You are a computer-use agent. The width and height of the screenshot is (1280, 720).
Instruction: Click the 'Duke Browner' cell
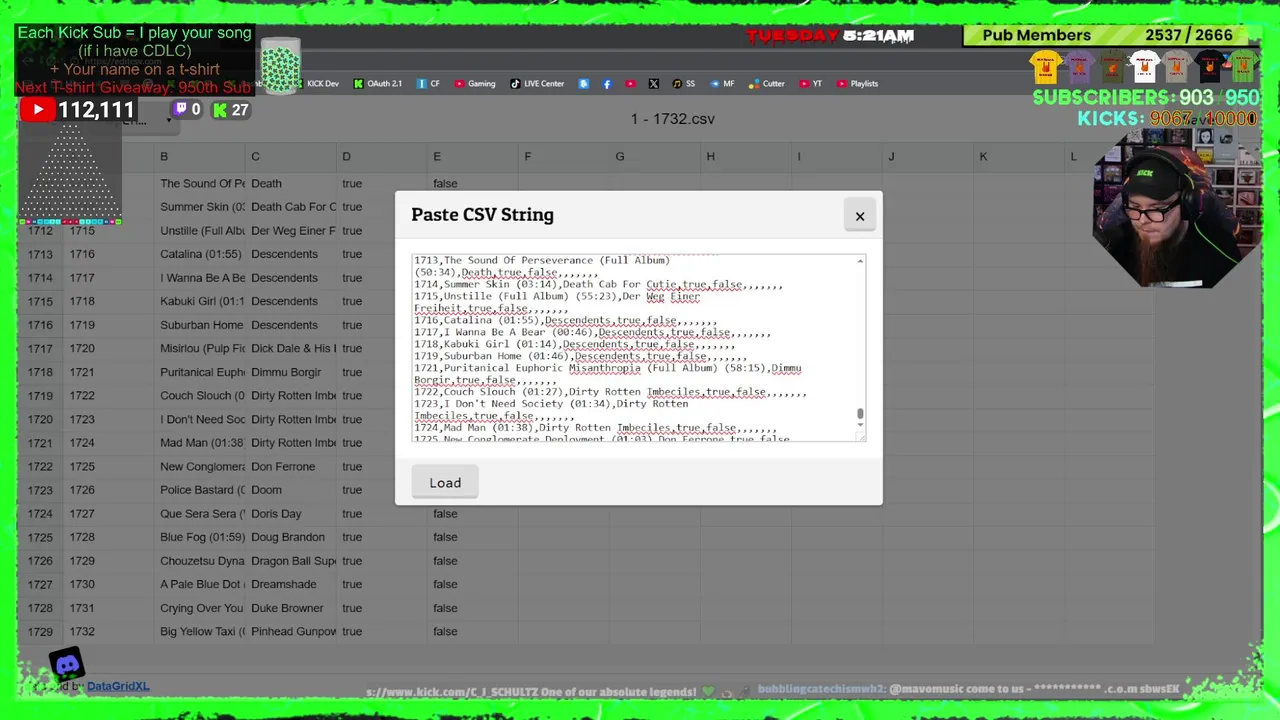point(291,608)
